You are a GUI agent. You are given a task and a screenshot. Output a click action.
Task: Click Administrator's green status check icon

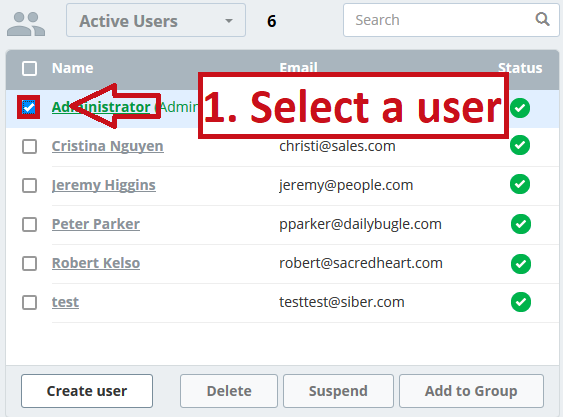click(x=520, y=108)
